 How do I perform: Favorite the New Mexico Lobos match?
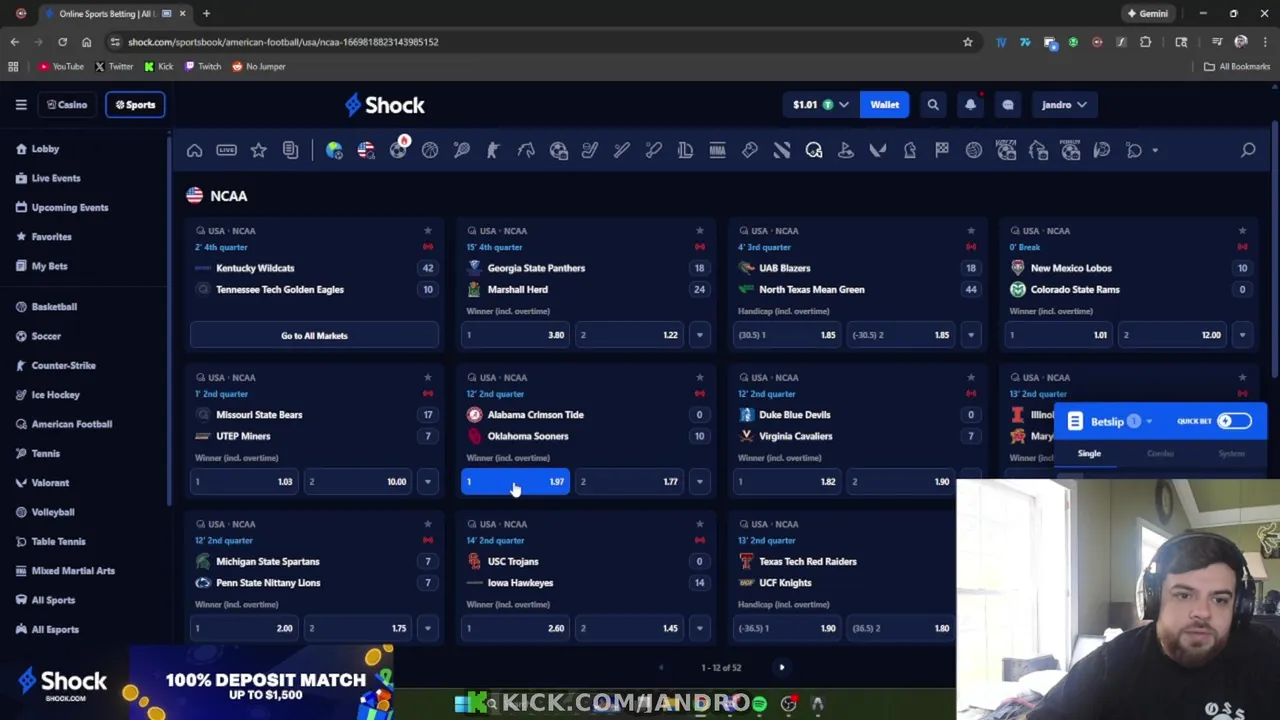point(1242,231)
